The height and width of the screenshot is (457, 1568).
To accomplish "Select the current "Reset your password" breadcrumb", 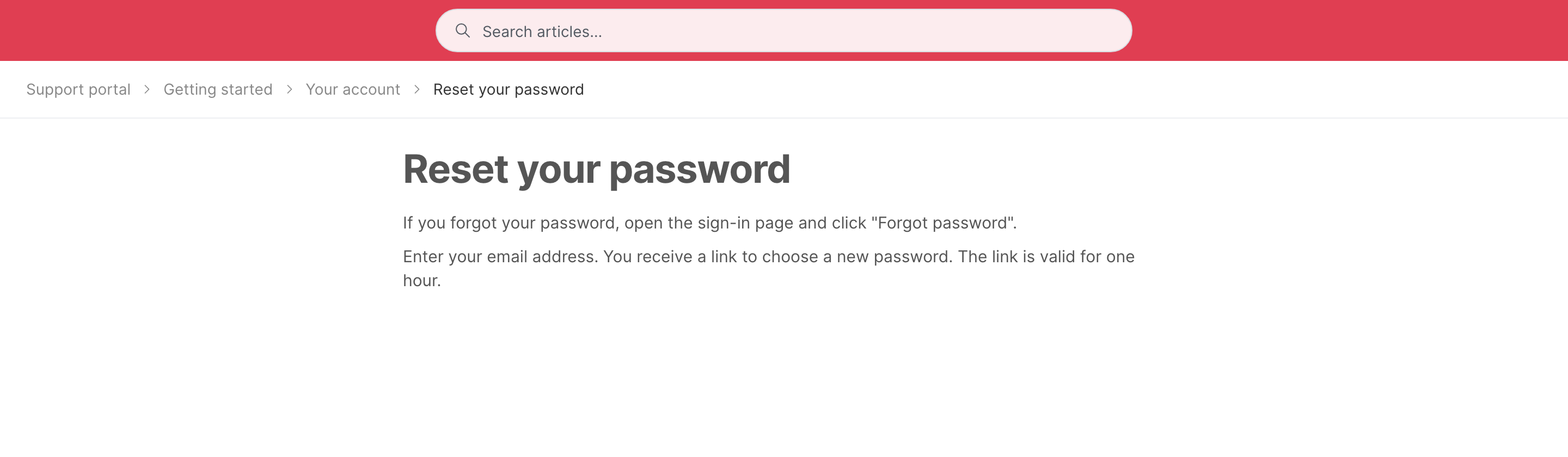I will (x=509, y=89).
